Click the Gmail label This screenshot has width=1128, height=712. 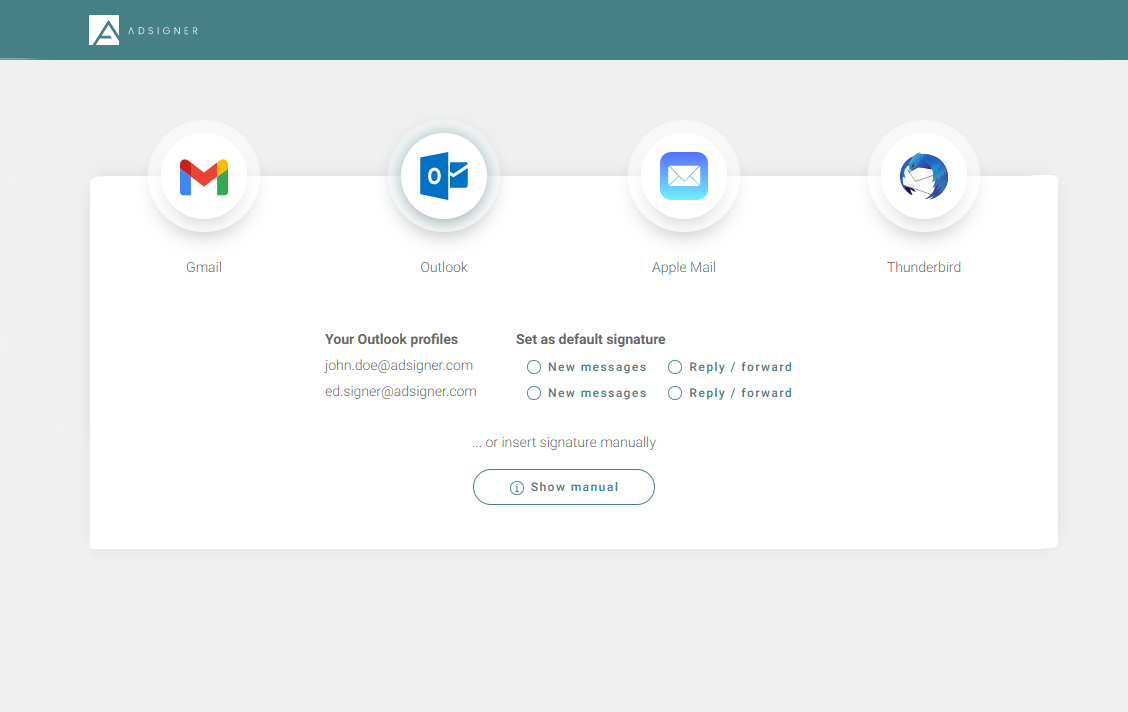204,268
